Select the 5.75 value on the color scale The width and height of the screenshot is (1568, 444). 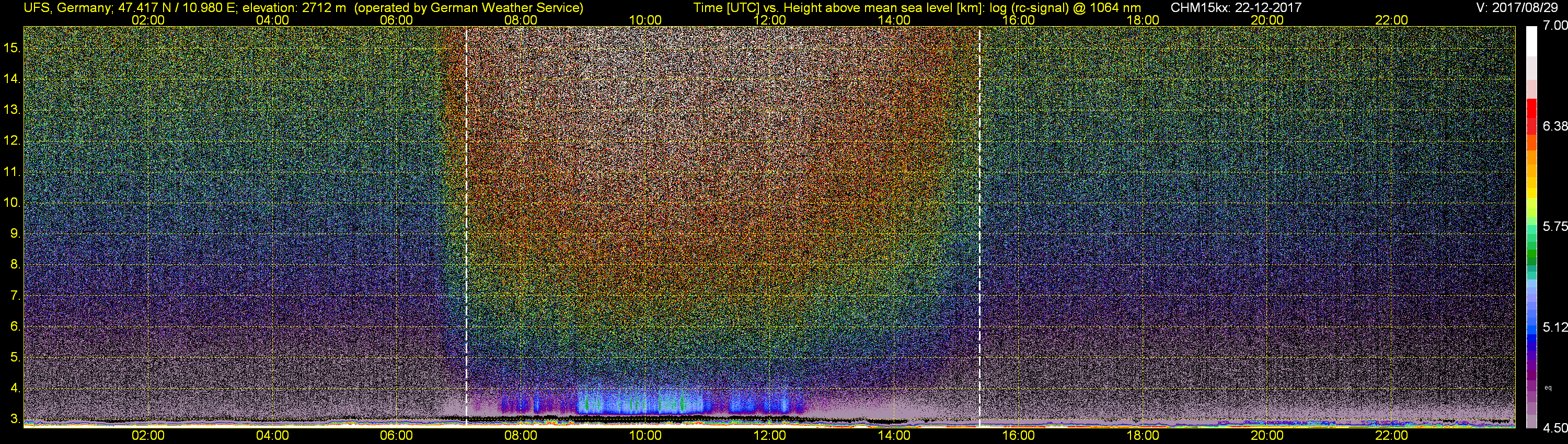[1554, 226]
